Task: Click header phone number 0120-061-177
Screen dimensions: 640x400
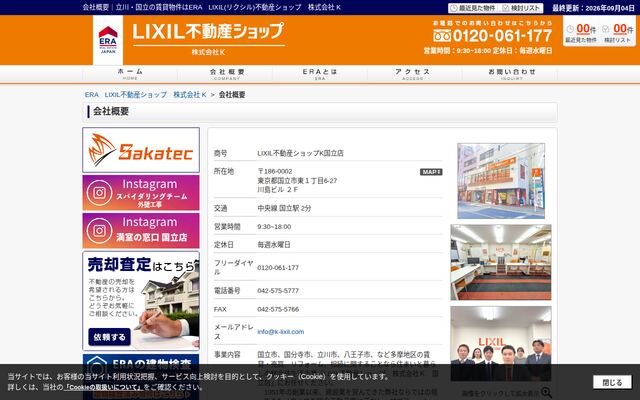Action: [x=502, y=36]
